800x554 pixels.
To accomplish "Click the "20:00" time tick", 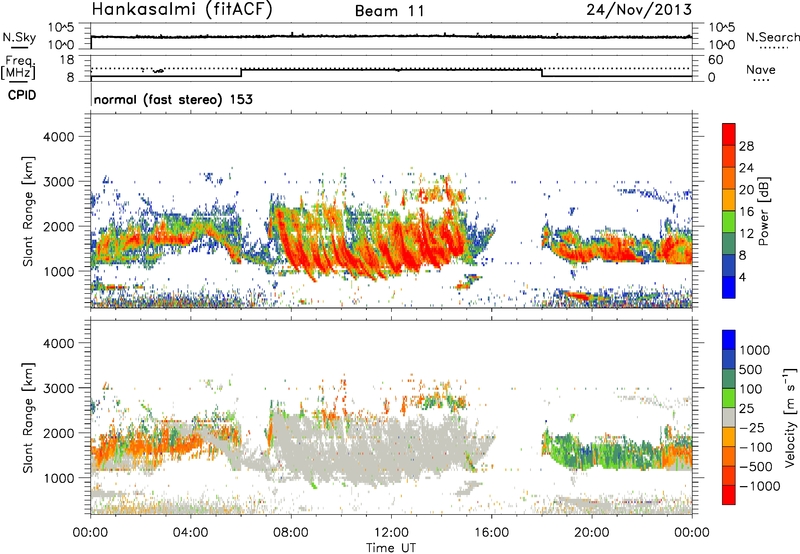I will coord(592,533).
